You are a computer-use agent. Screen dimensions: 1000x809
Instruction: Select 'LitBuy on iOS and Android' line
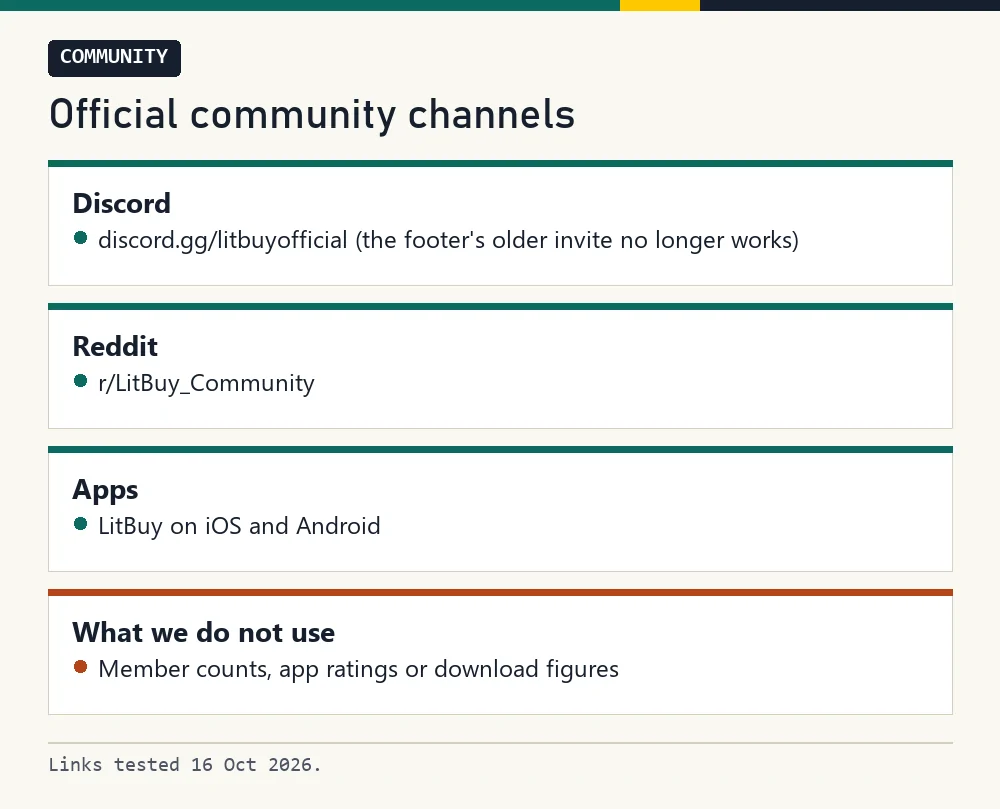pyautogui.click(x=239, y=526)
